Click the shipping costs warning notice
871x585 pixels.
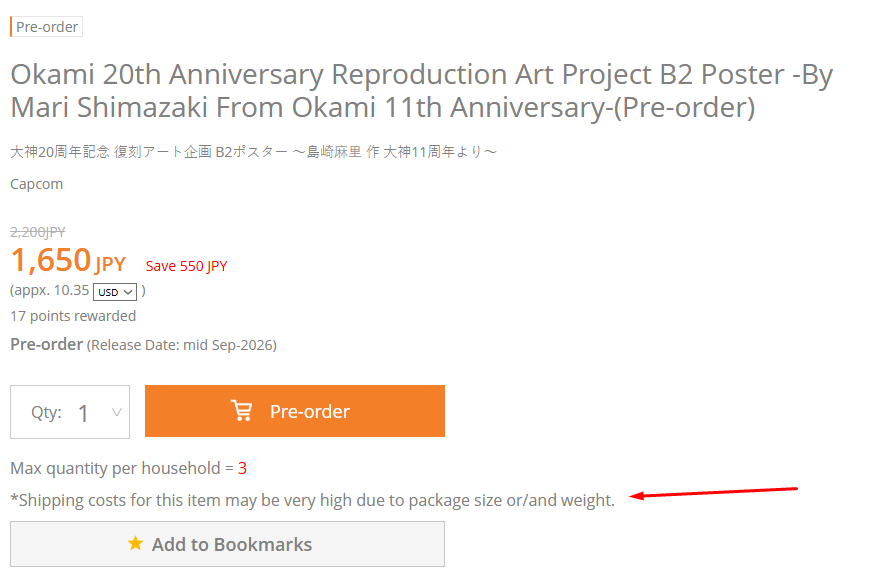point(312,500)
